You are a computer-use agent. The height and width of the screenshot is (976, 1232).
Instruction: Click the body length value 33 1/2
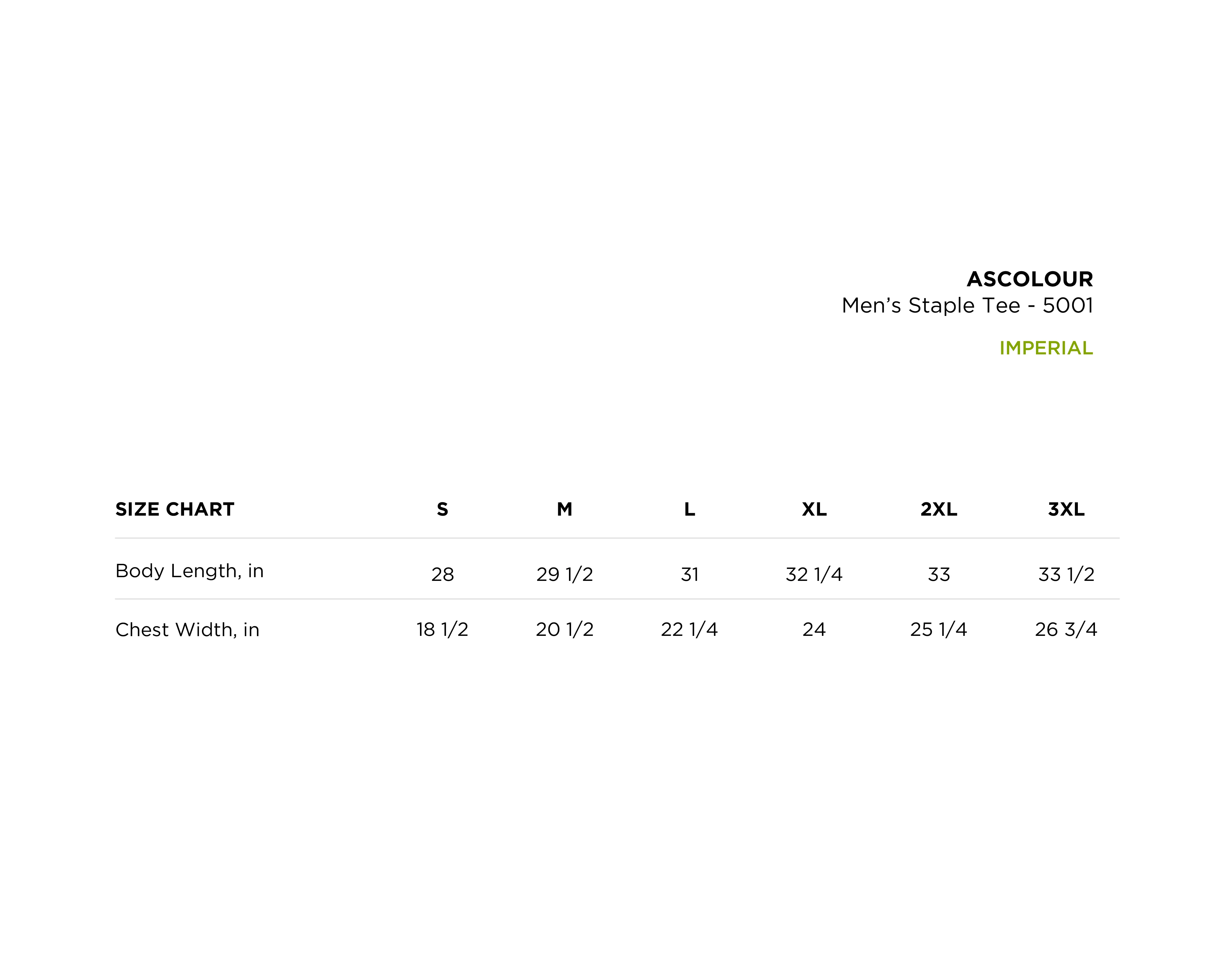pyautogui.click(x=1066, y=574)
